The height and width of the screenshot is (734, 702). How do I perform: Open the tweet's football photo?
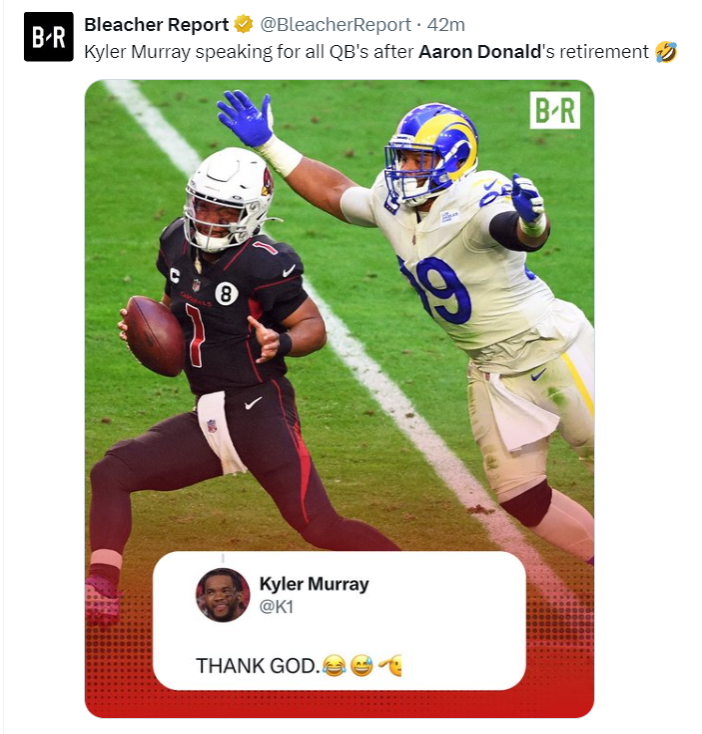coord(339,398)
